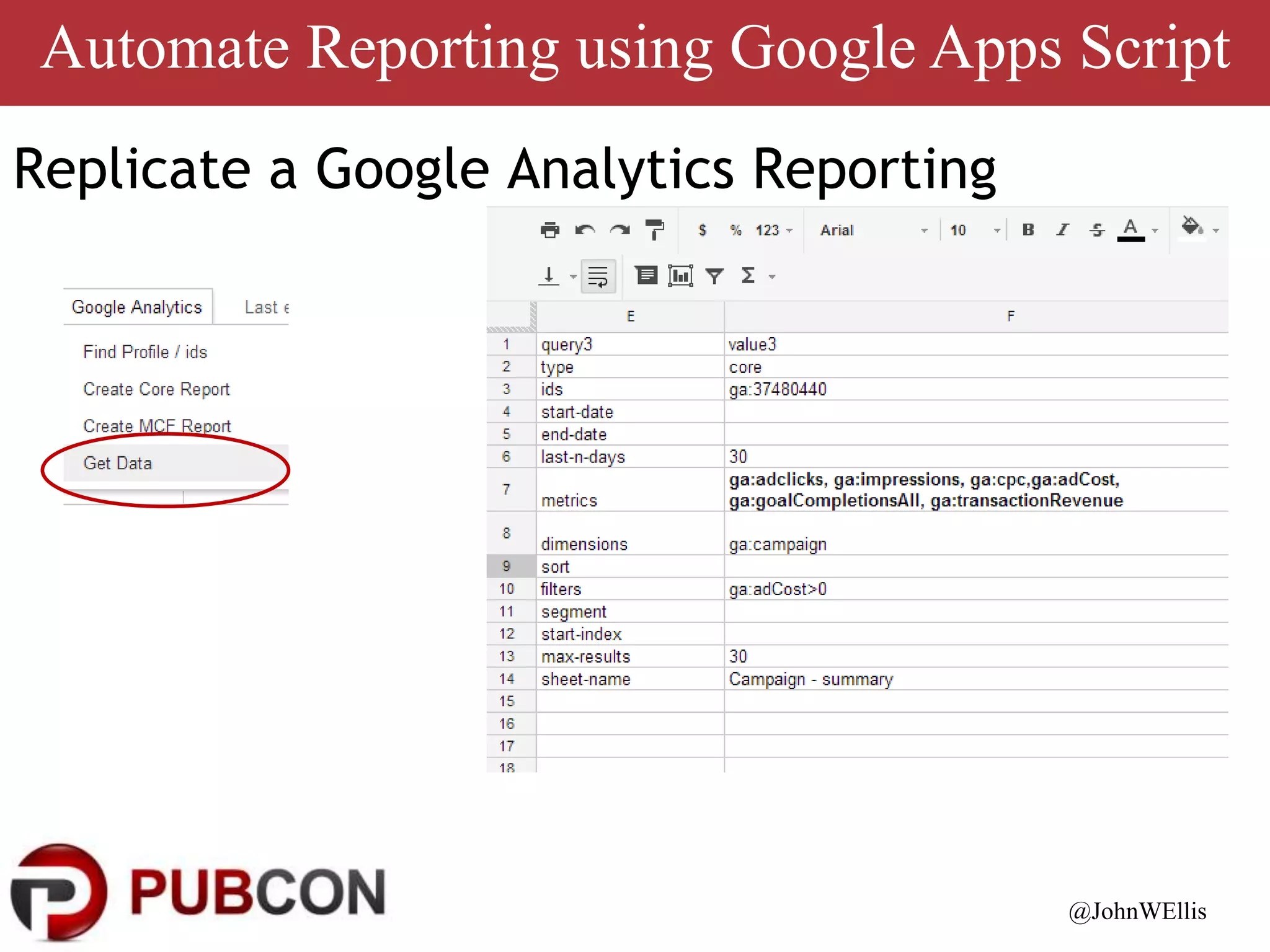Toggle bold formatting
This screenshot has height=952, width=1270.
click(x=1028, y=230)
